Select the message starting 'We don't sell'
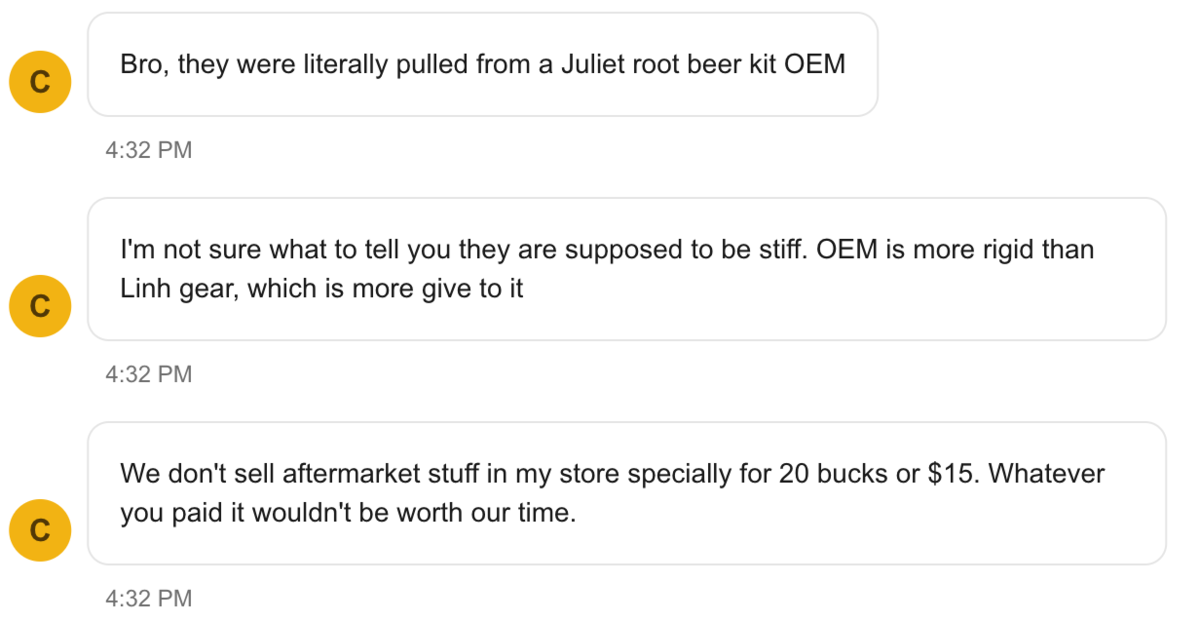Image resolution: width=1200 pixels, height=622 pixels. click(626, 493)
